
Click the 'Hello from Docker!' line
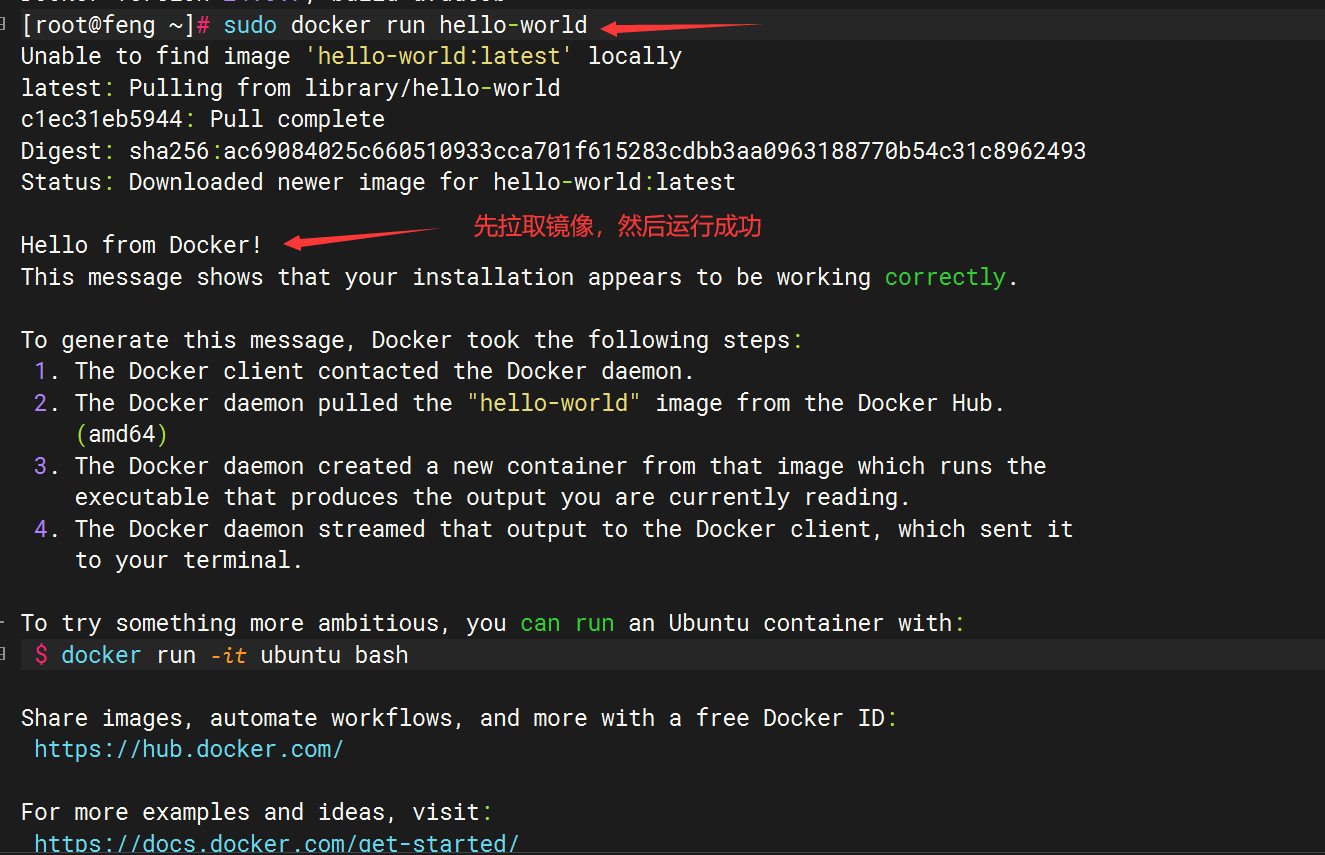pos(142,245)
